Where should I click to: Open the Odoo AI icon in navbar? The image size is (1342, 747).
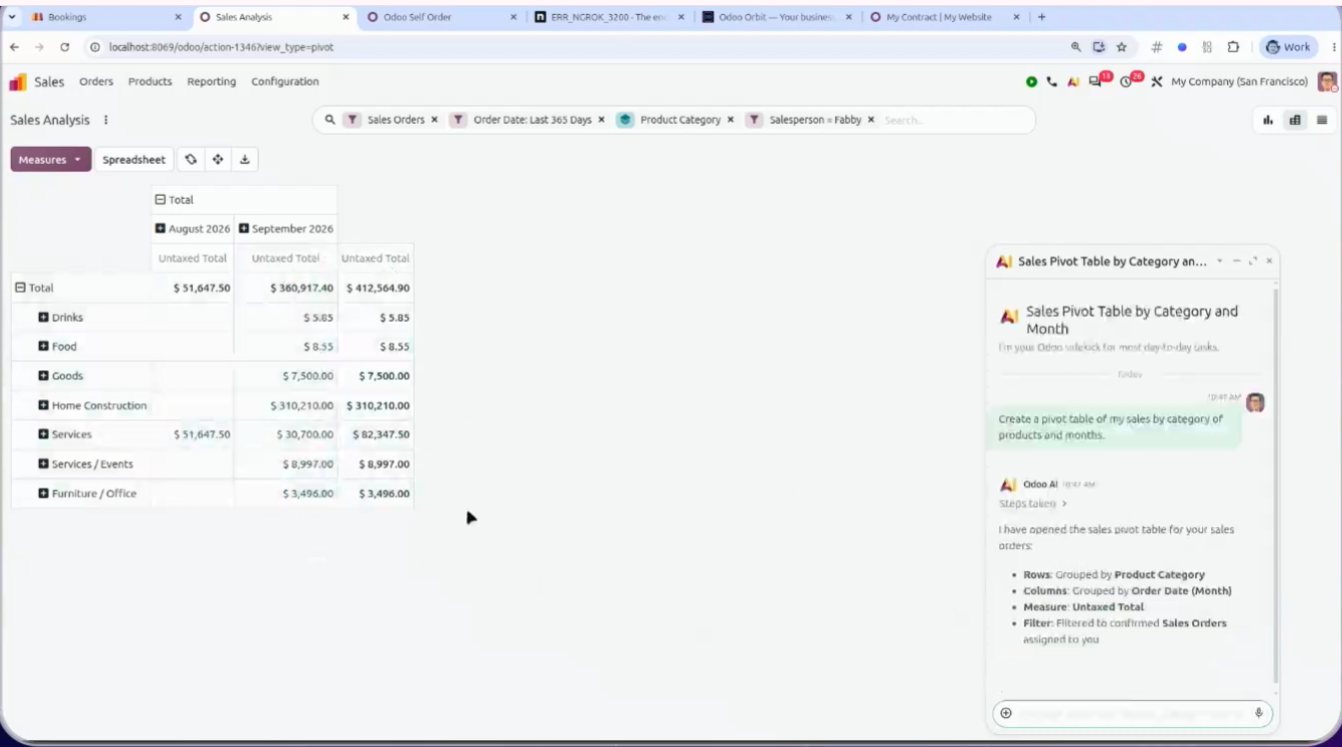(1073, 82)
